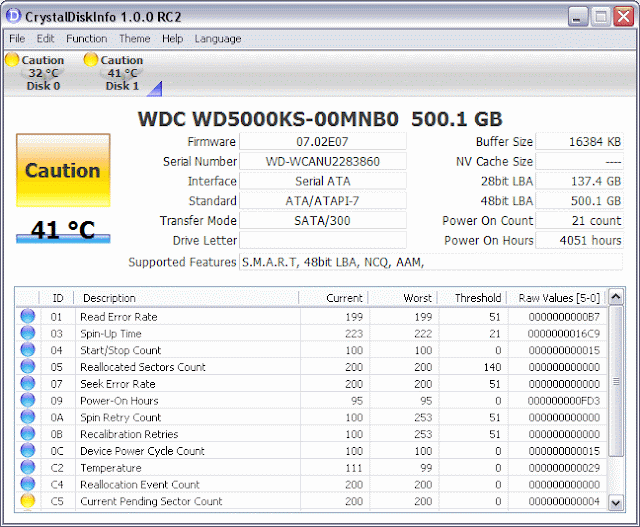The width and height of the screenshot is (640, 527).
Task: Click the Interface field Serial ATA
Action: tap(322, 181)
